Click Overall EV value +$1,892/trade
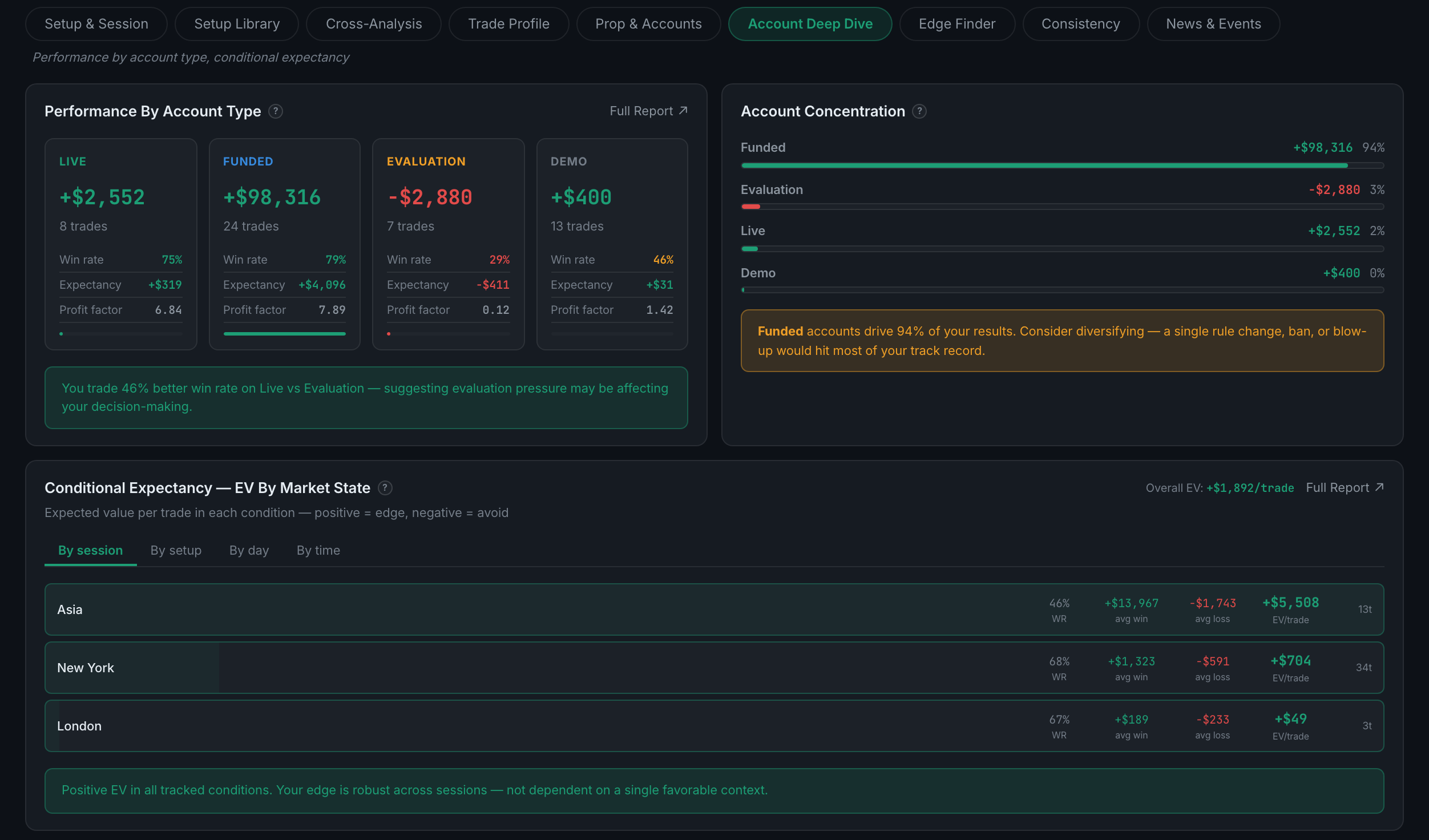1429x840 pixels. [1250, 488]
